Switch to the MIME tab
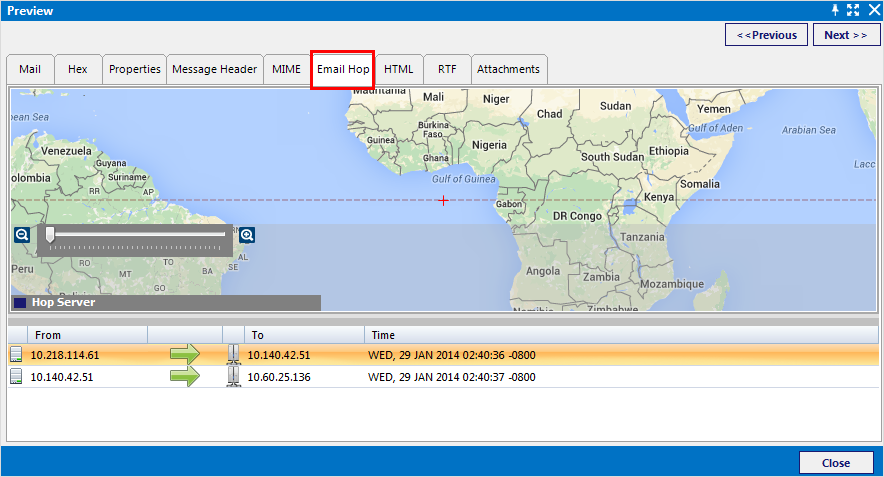 (286, 69)
